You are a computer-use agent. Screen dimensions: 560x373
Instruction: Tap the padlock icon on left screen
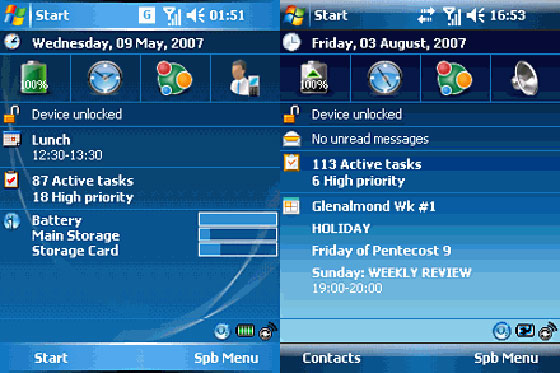click(11, 114)
